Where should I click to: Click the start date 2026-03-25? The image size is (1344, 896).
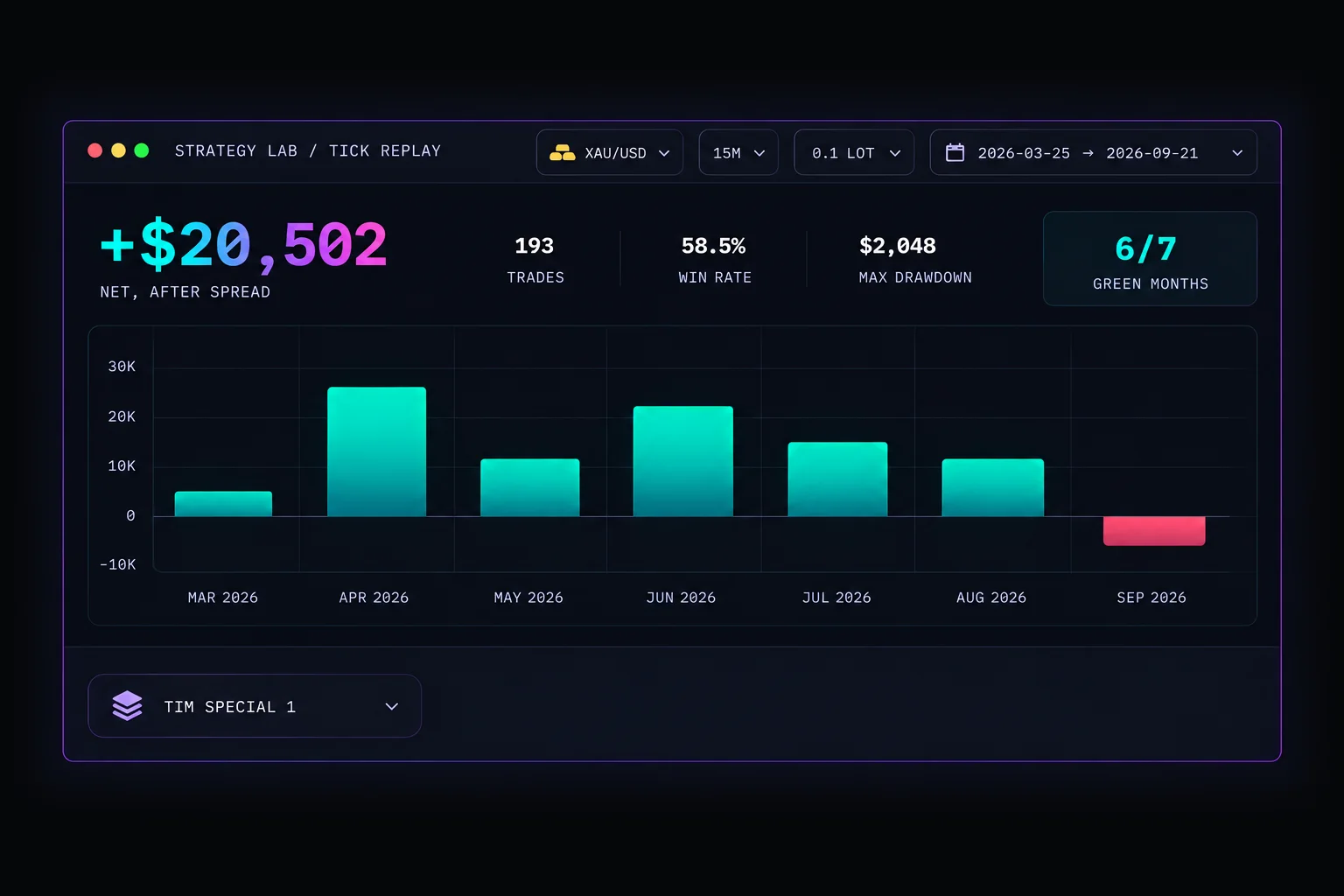1024,153
